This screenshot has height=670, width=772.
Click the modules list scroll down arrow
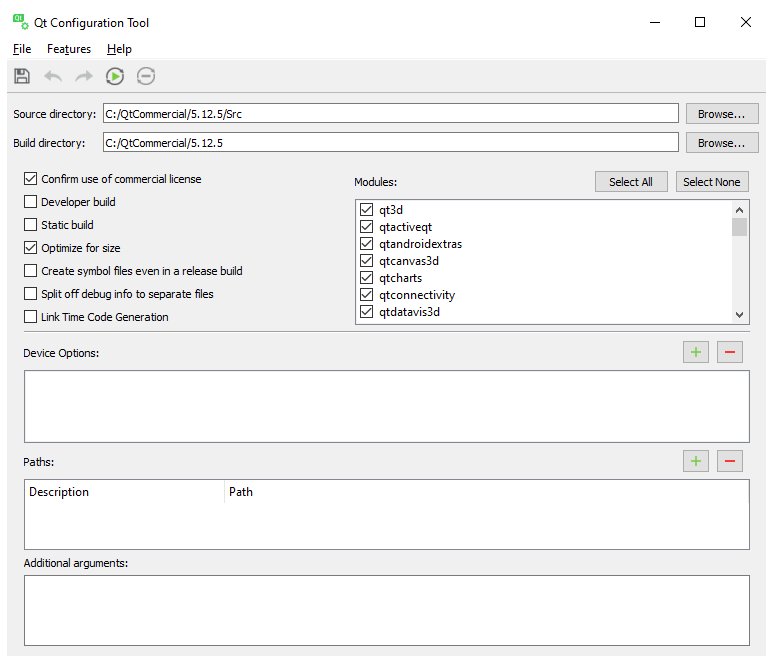pyautogui.click(x=739, y=315)
